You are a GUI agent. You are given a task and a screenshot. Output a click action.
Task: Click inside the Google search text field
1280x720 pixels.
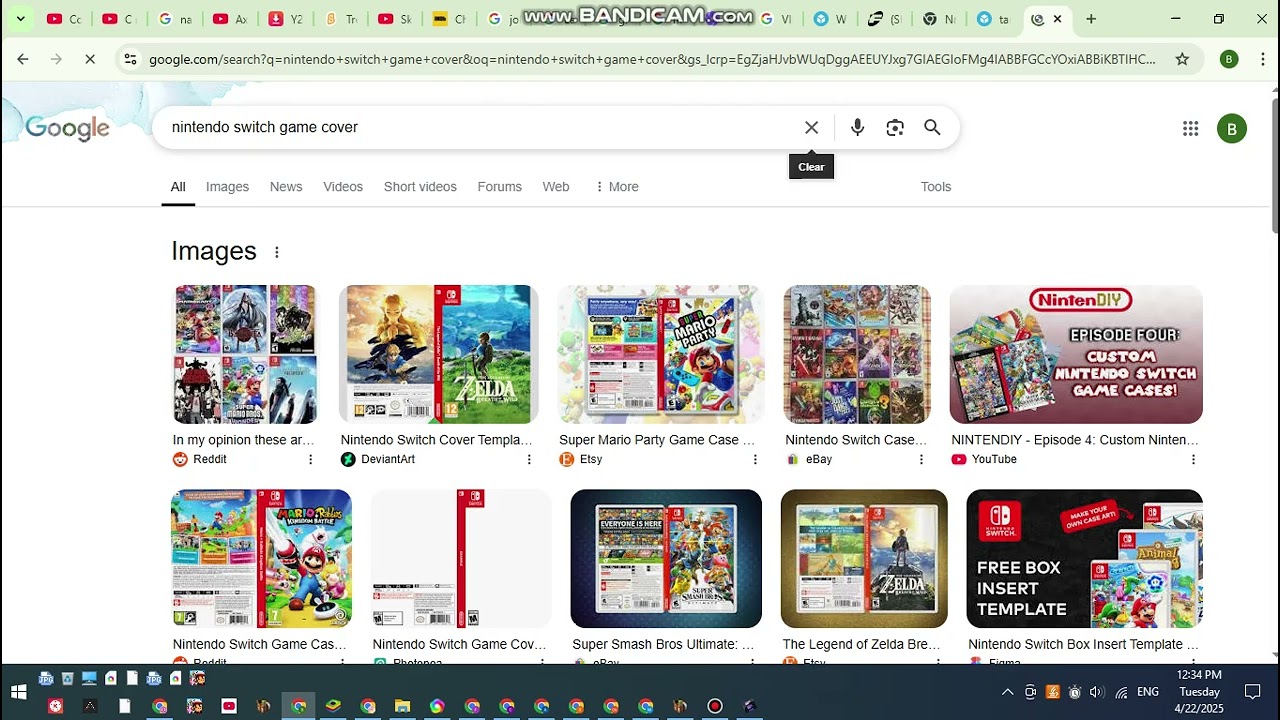coord(480,128)
